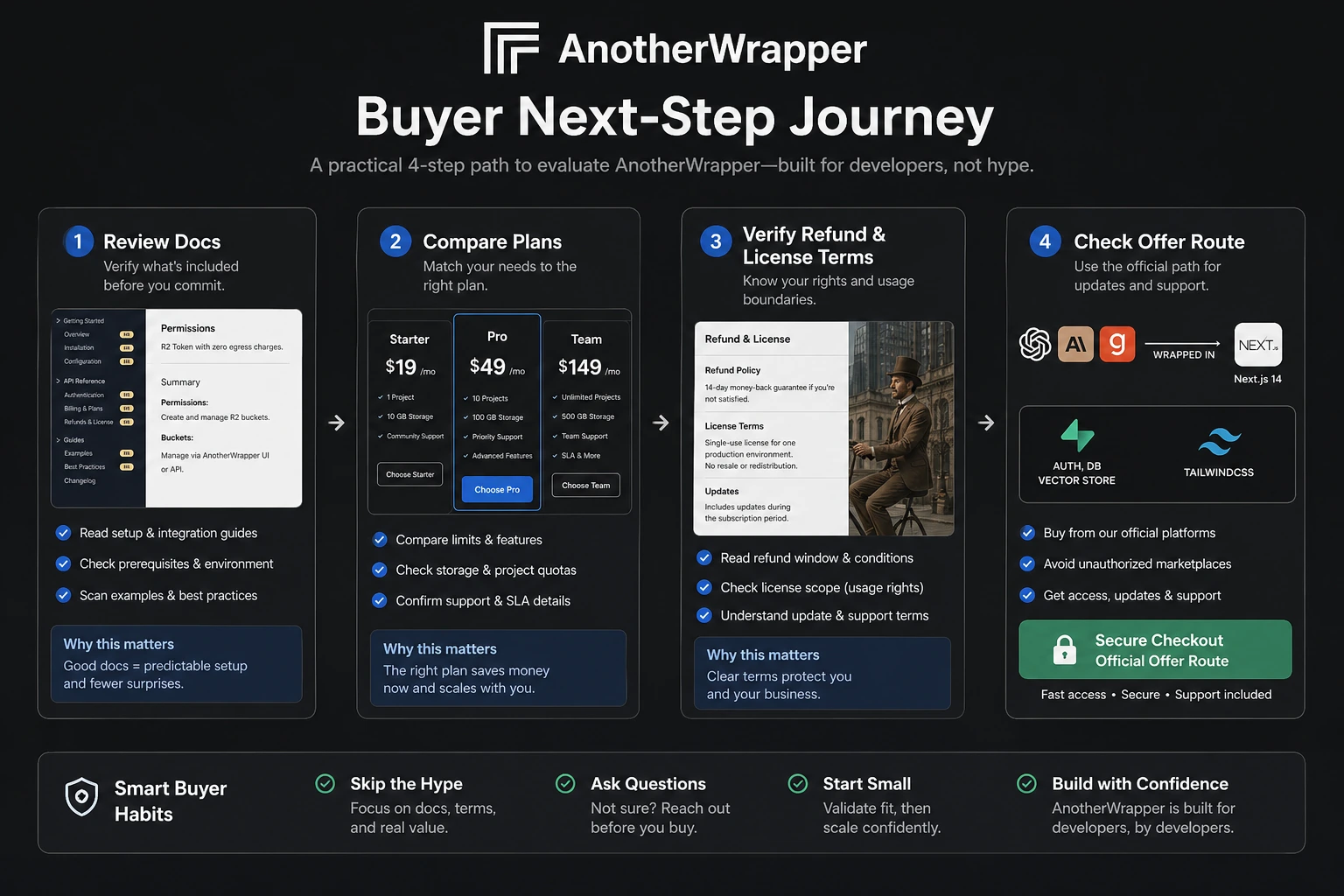This screenshot has height=896, width=1344.
Task: Click the Smart Buyer Habits shield icon
Action: pos(81,797)
